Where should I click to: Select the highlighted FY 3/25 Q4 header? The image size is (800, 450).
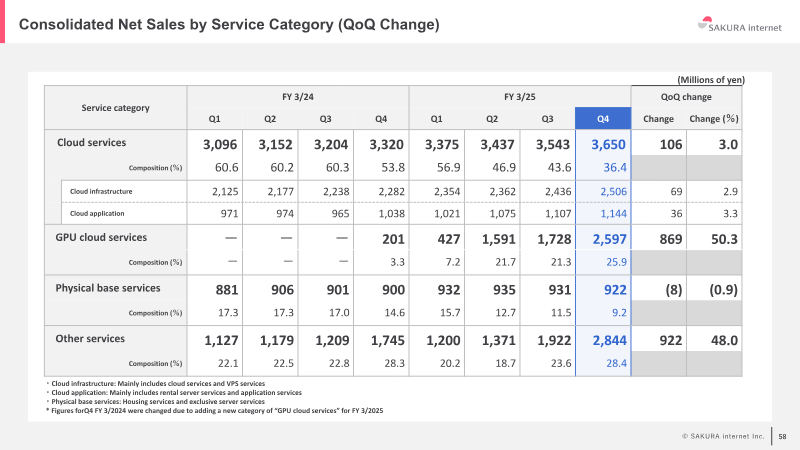(603, 118)
